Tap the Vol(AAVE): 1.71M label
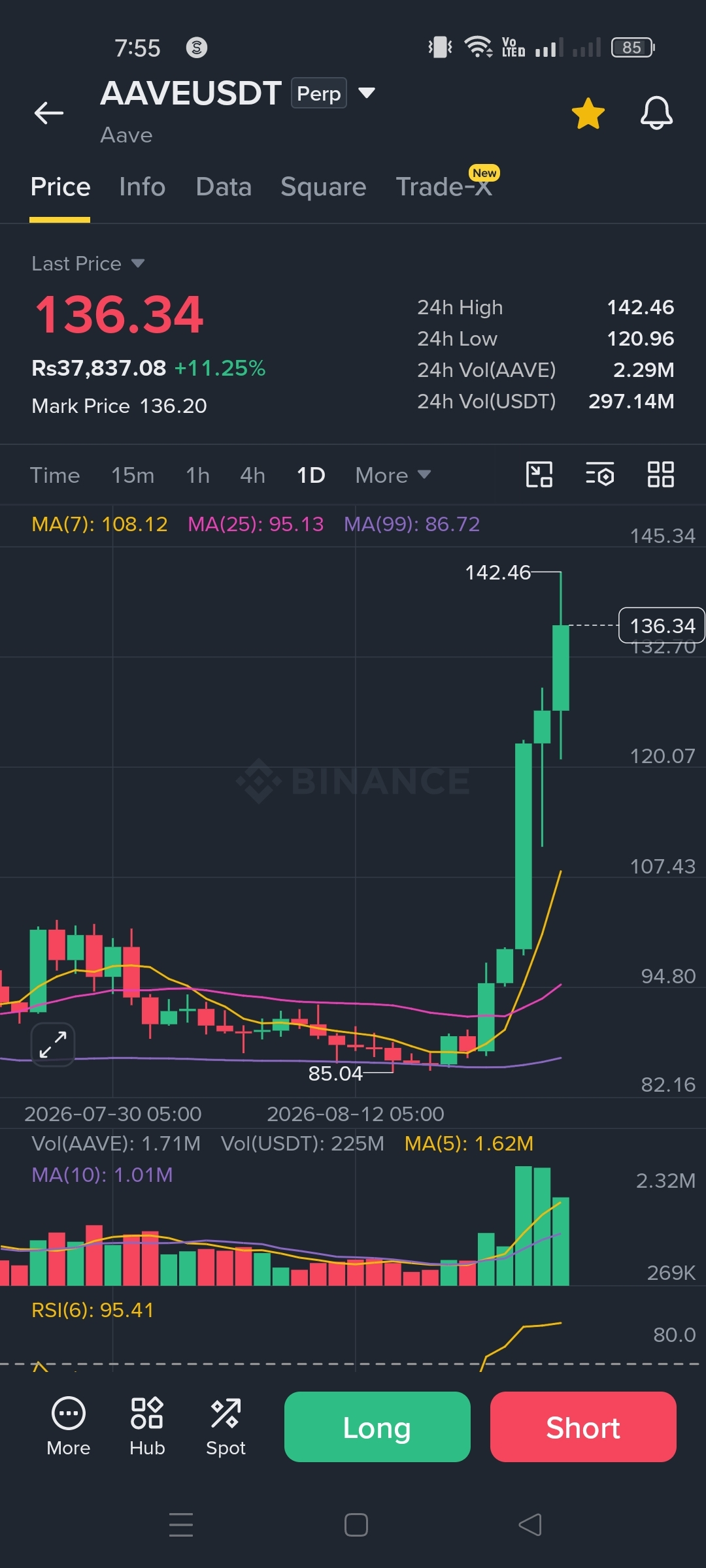The image size is (706, 1568). coord(116,1143)
